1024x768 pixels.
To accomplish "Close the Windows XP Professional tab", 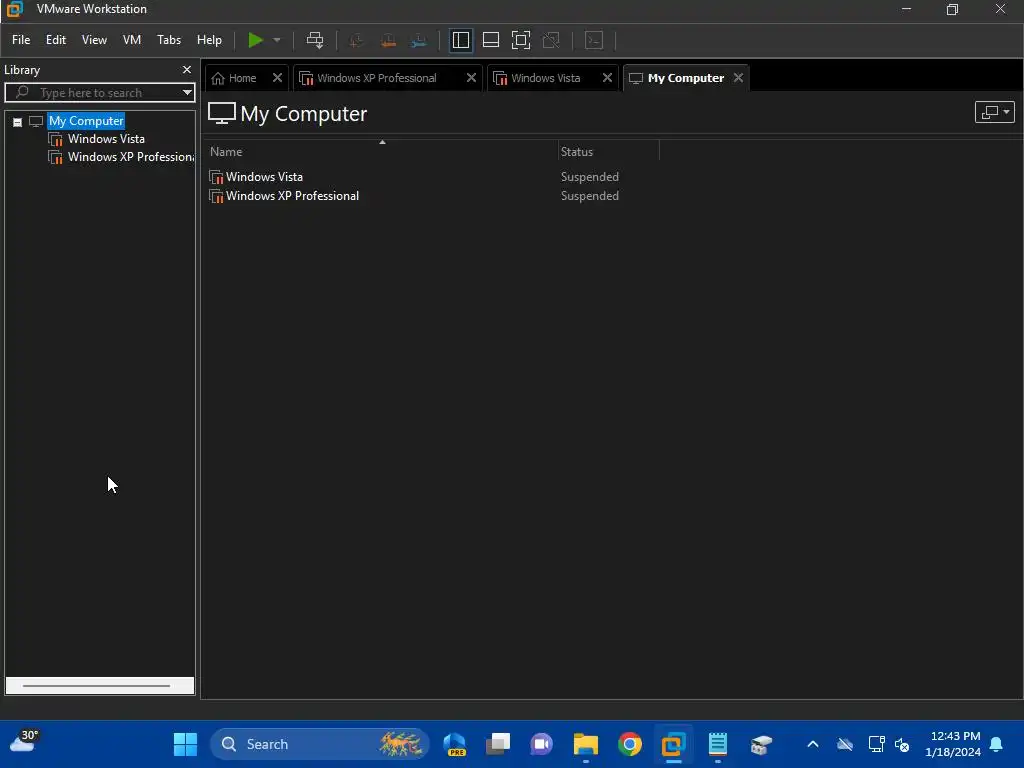I will pos(471,78).
